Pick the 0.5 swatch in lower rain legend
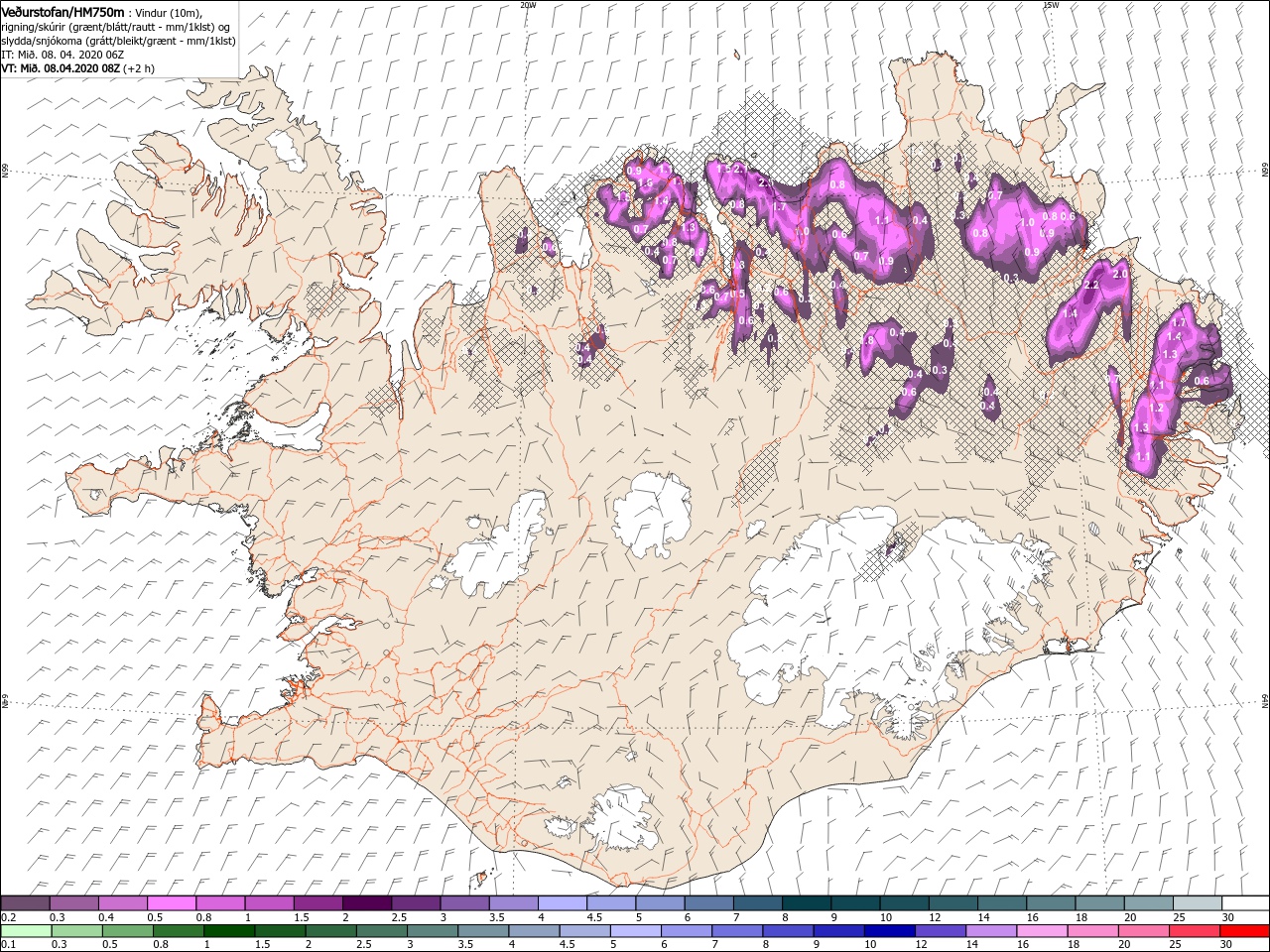Screen dimensions: 1270x952 (127, 931)
